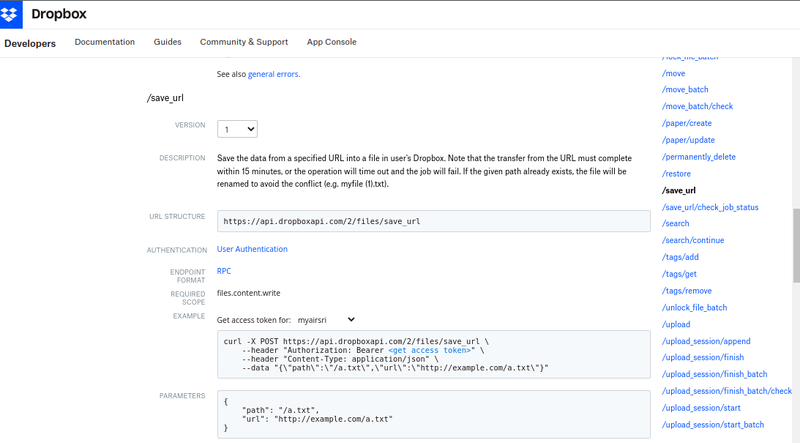The height and width of the screenshot is (443, 800).
Task: Jump to /paper/update in sidebar
Action: (688, 140)
